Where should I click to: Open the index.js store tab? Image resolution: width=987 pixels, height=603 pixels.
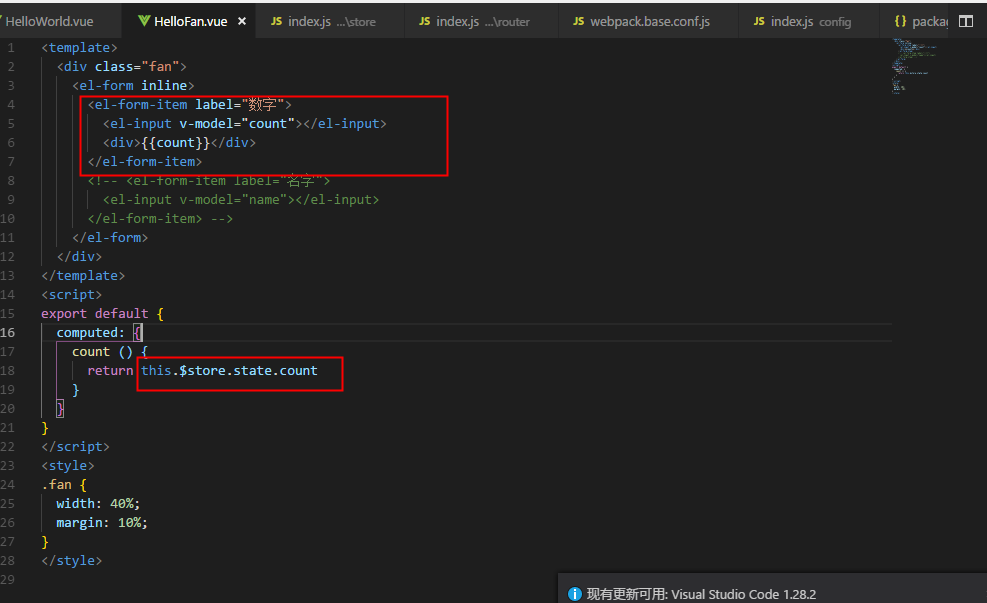[330, 21]
